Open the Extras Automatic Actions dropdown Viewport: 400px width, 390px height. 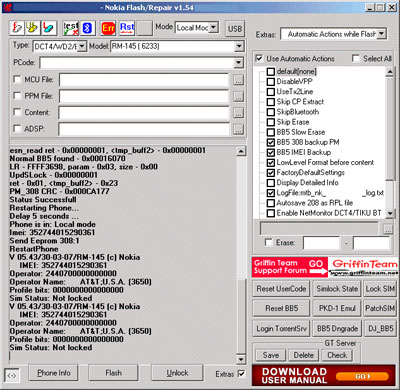pyautogui.click(x=382, y=34)
